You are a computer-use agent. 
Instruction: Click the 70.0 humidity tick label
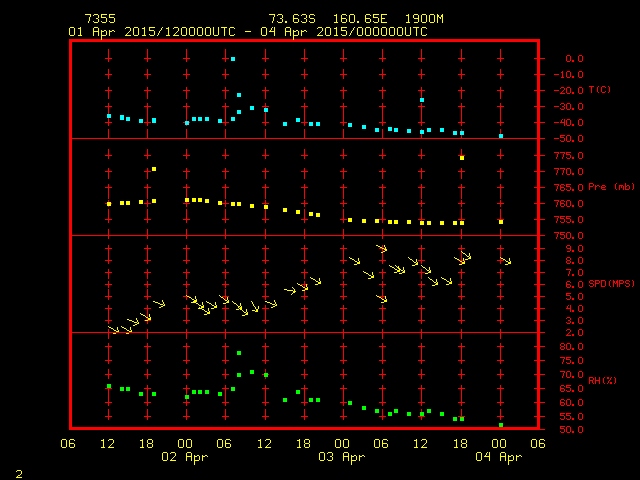coord(571,375)
